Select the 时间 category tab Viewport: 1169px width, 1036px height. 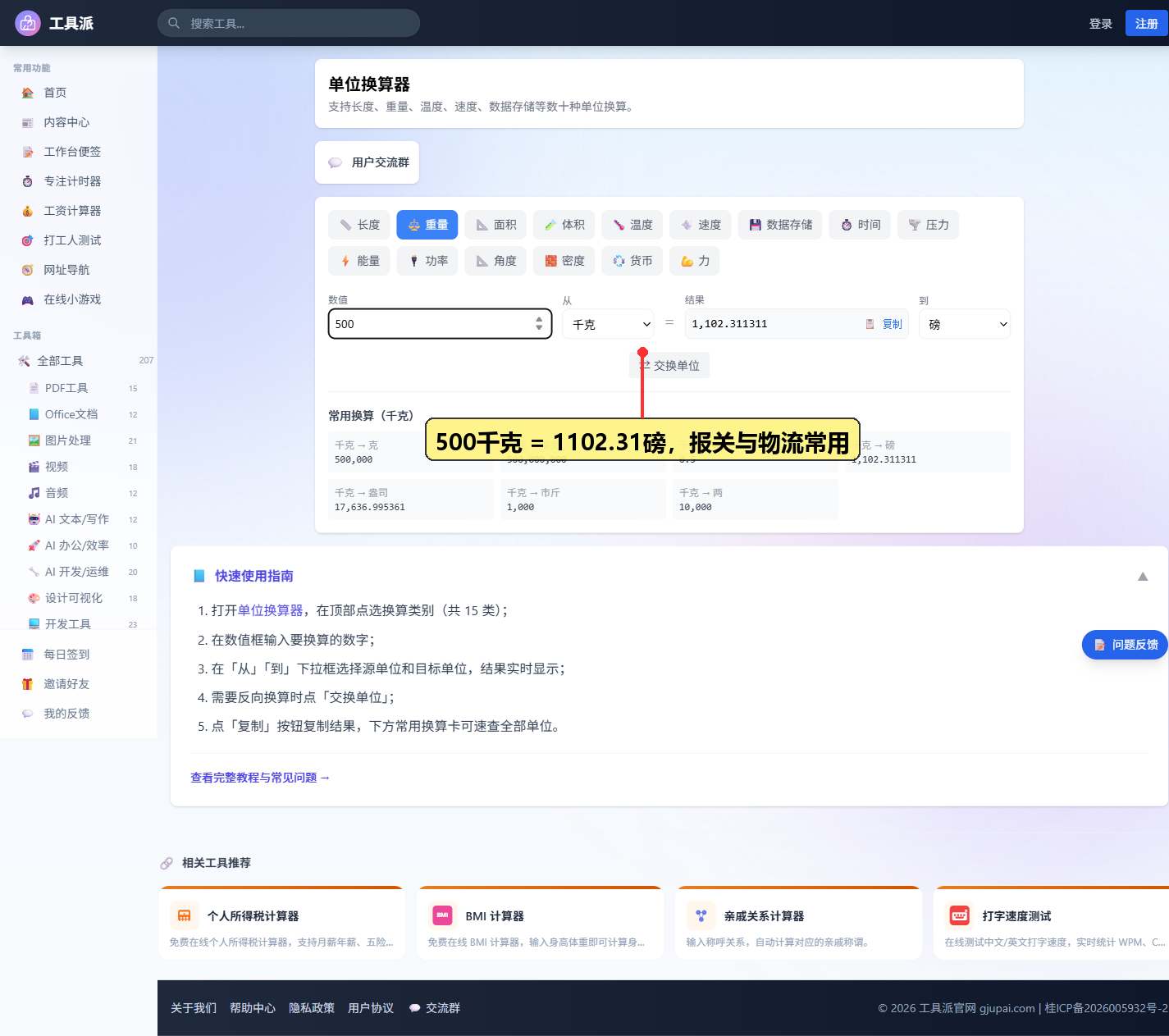pyautogui.click(x=860, y=225)
